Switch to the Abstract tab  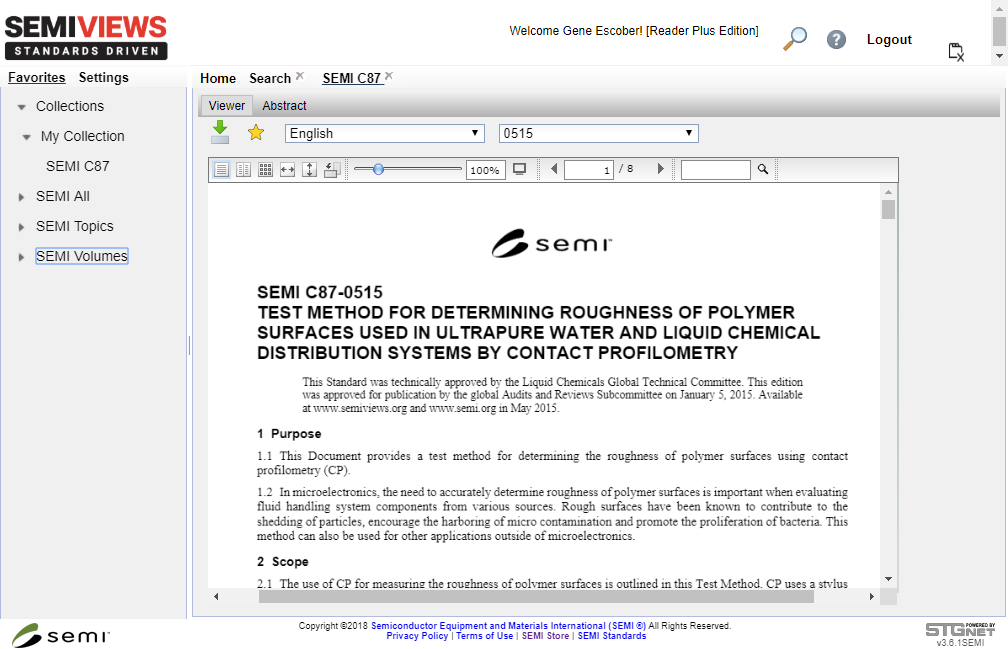(x=284, y=105)
